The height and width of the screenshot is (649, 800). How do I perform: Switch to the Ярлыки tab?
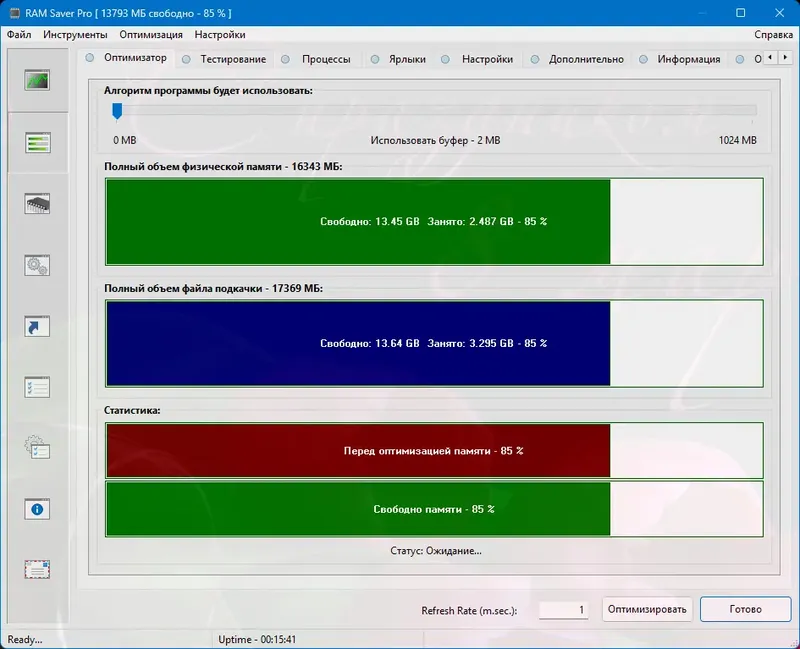(x=398, y=59)
